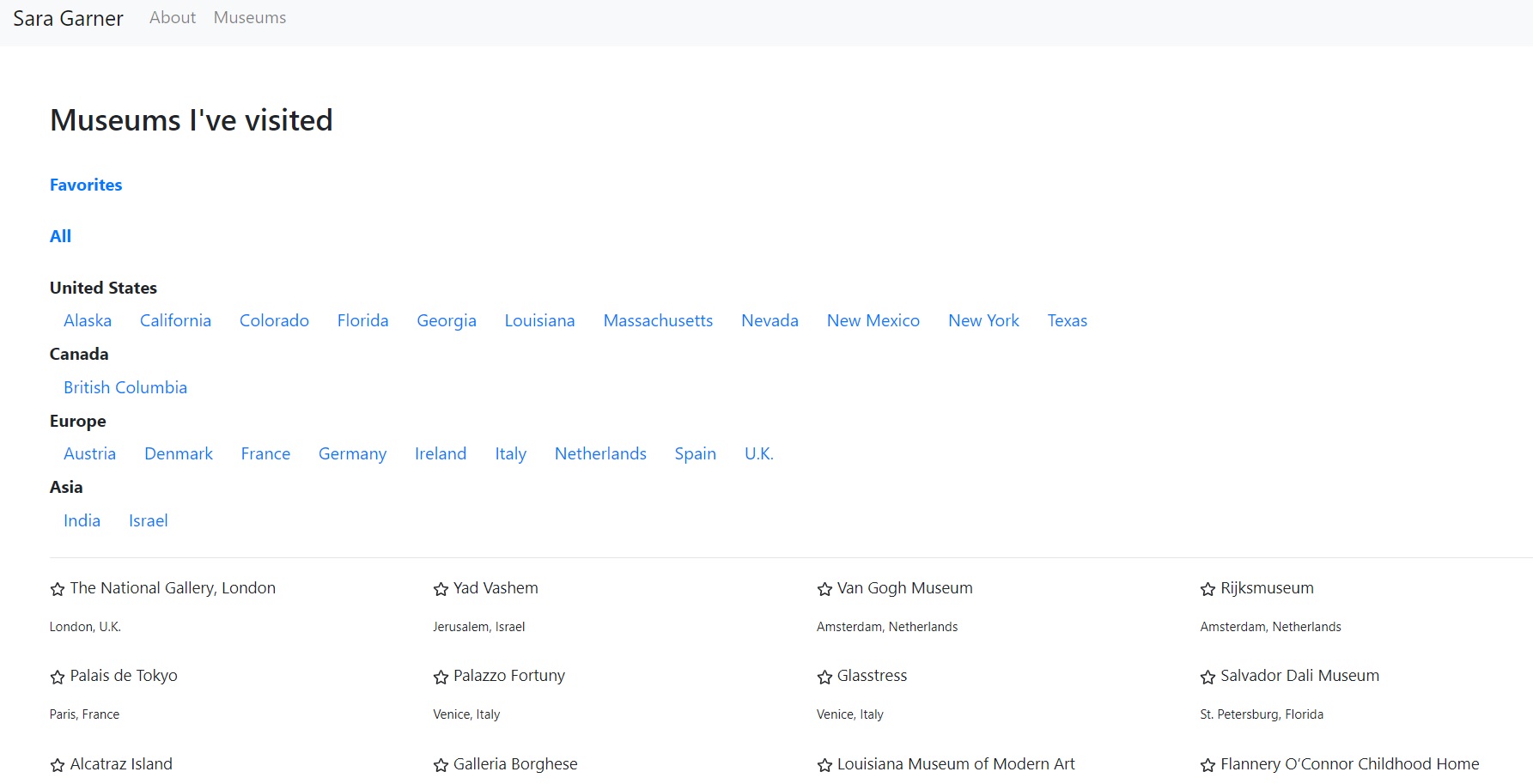
Task: Filter the list by Israel
Action: [148, 520]
